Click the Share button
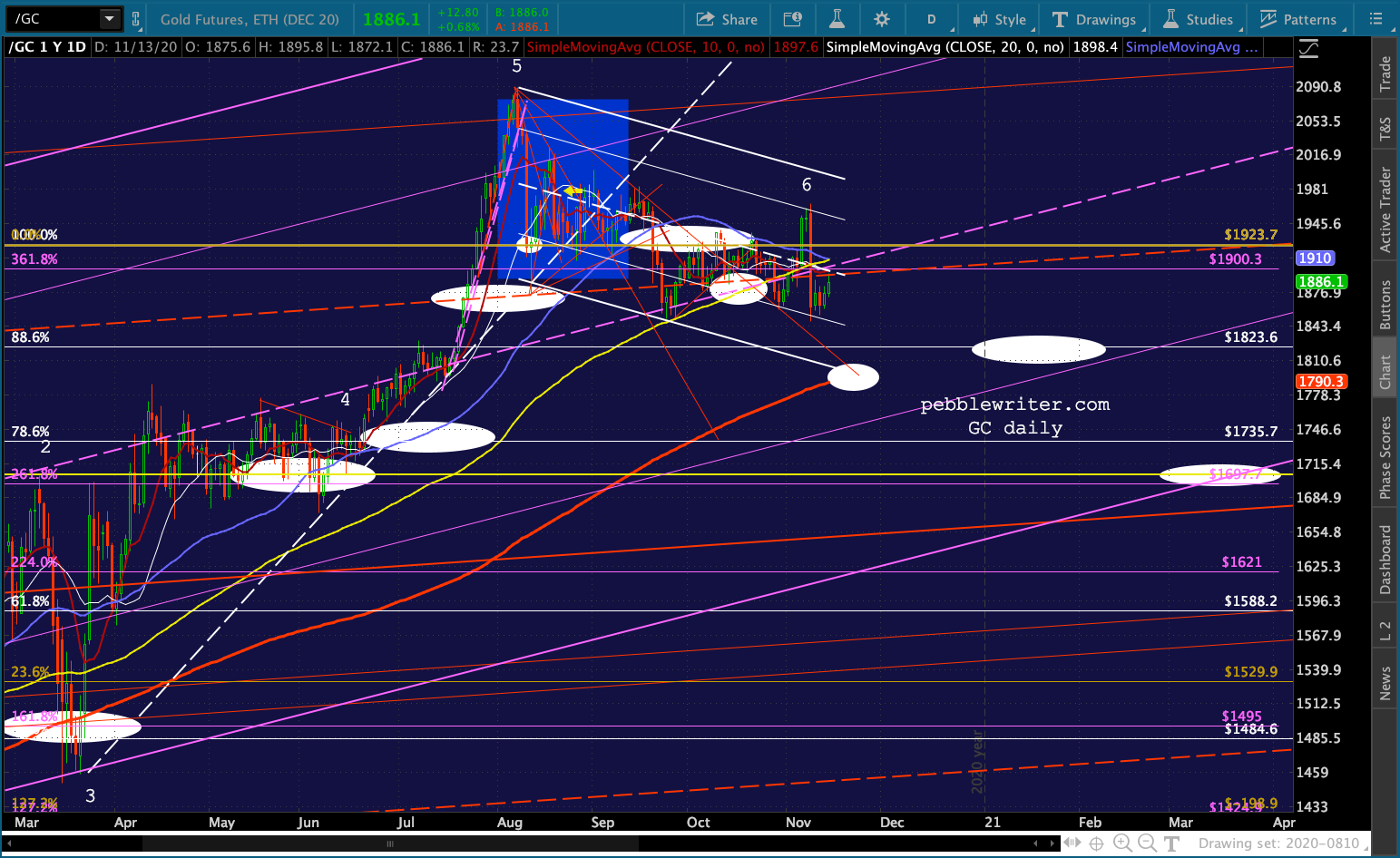The height and width of the screenshot is (858, 1400). click(727, 19)
